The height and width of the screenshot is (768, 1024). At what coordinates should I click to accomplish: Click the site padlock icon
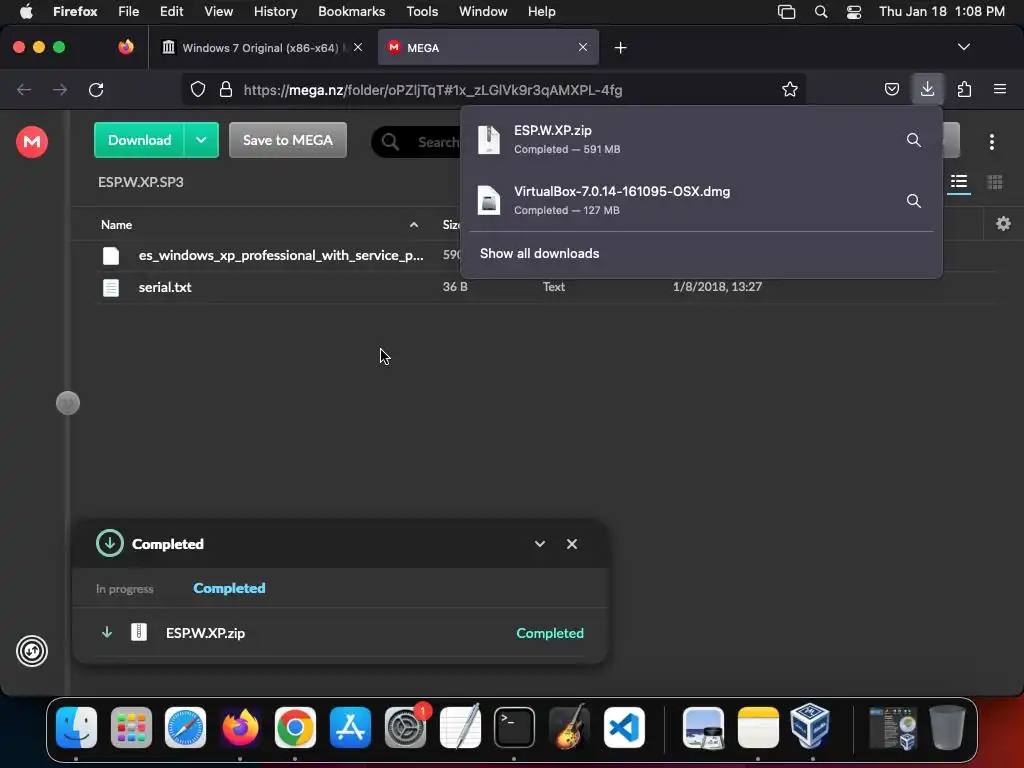click(x=226, y=89)
